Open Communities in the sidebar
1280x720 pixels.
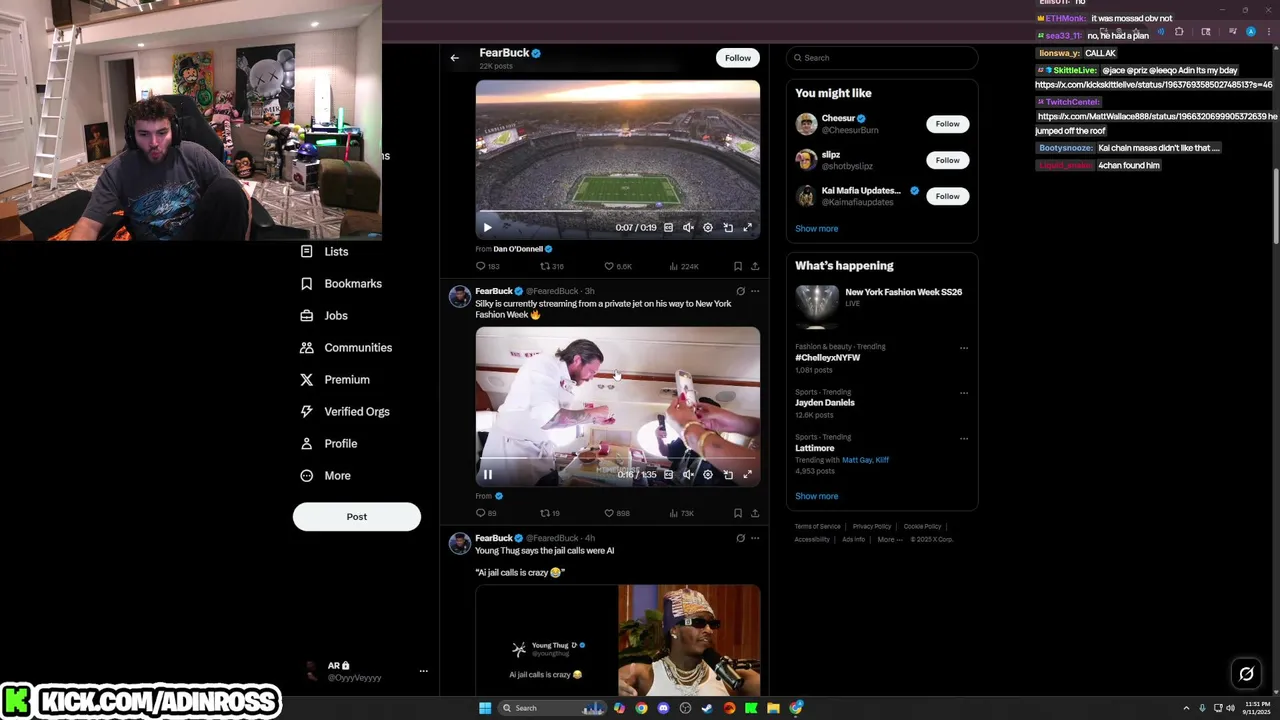346,348
